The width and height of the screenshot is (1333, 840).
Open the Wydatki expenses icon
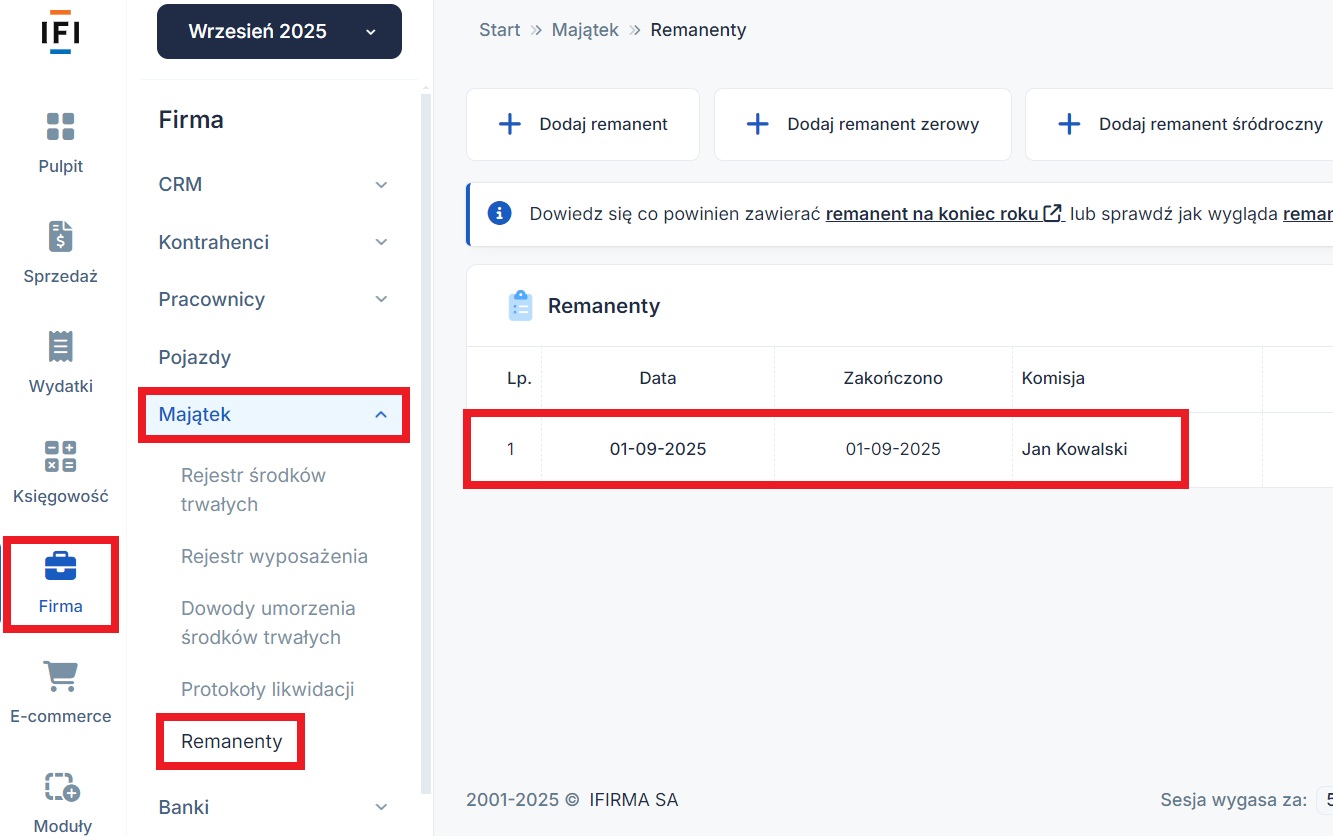[x=60, y=348]
